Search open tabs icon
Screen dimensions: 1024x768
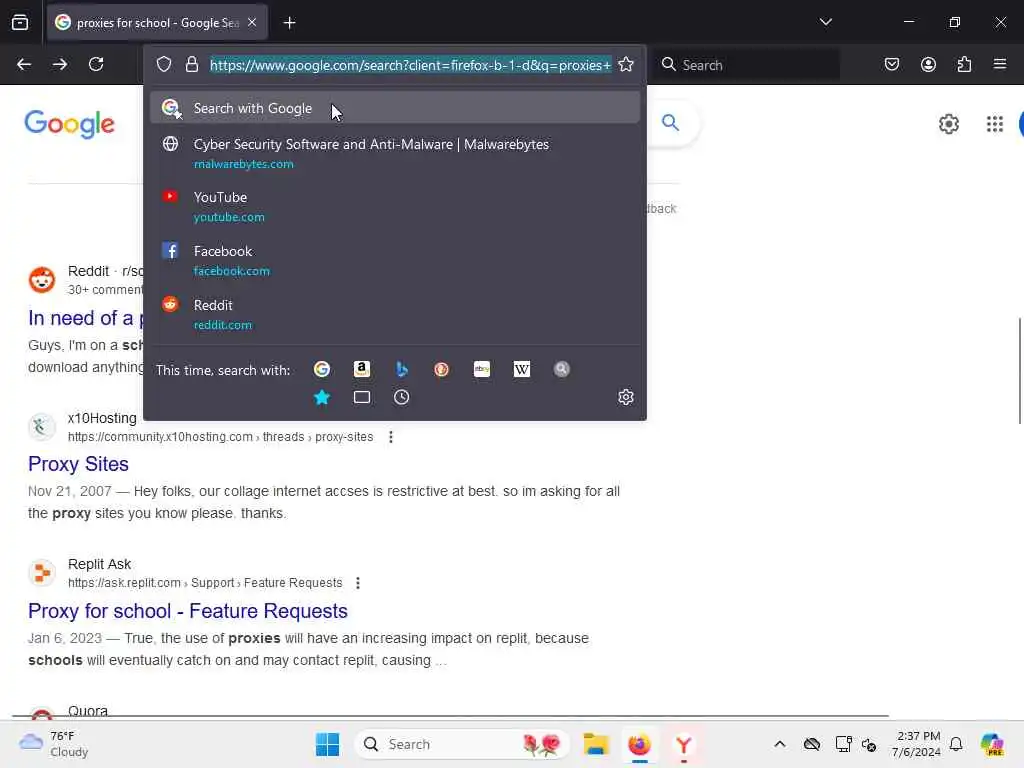pos(362,397)
